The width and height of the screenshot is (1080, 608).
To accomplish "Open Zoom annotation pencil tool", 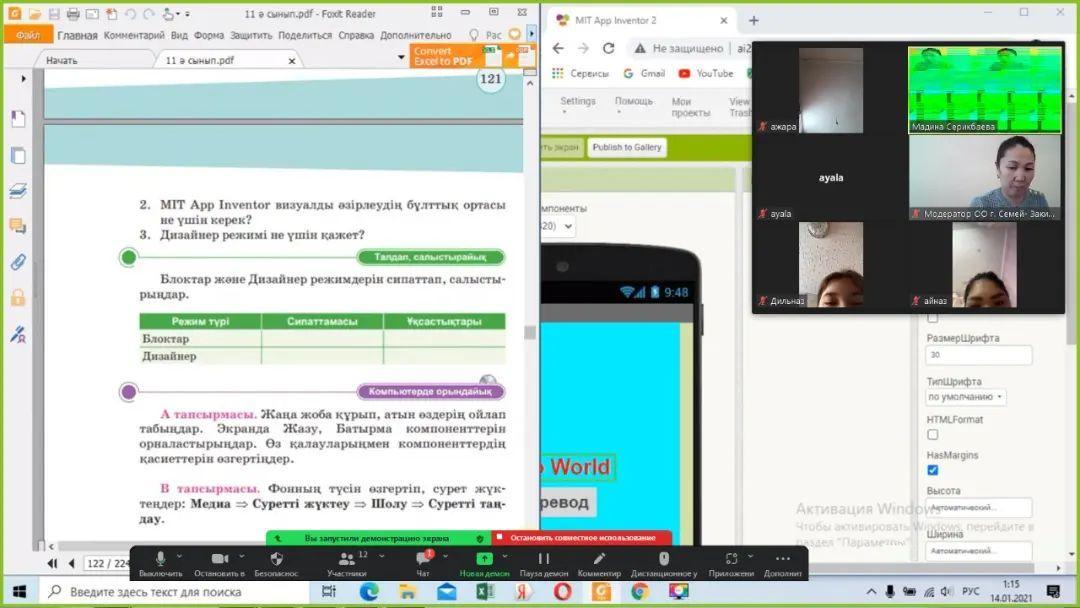I will pos(599,558).
